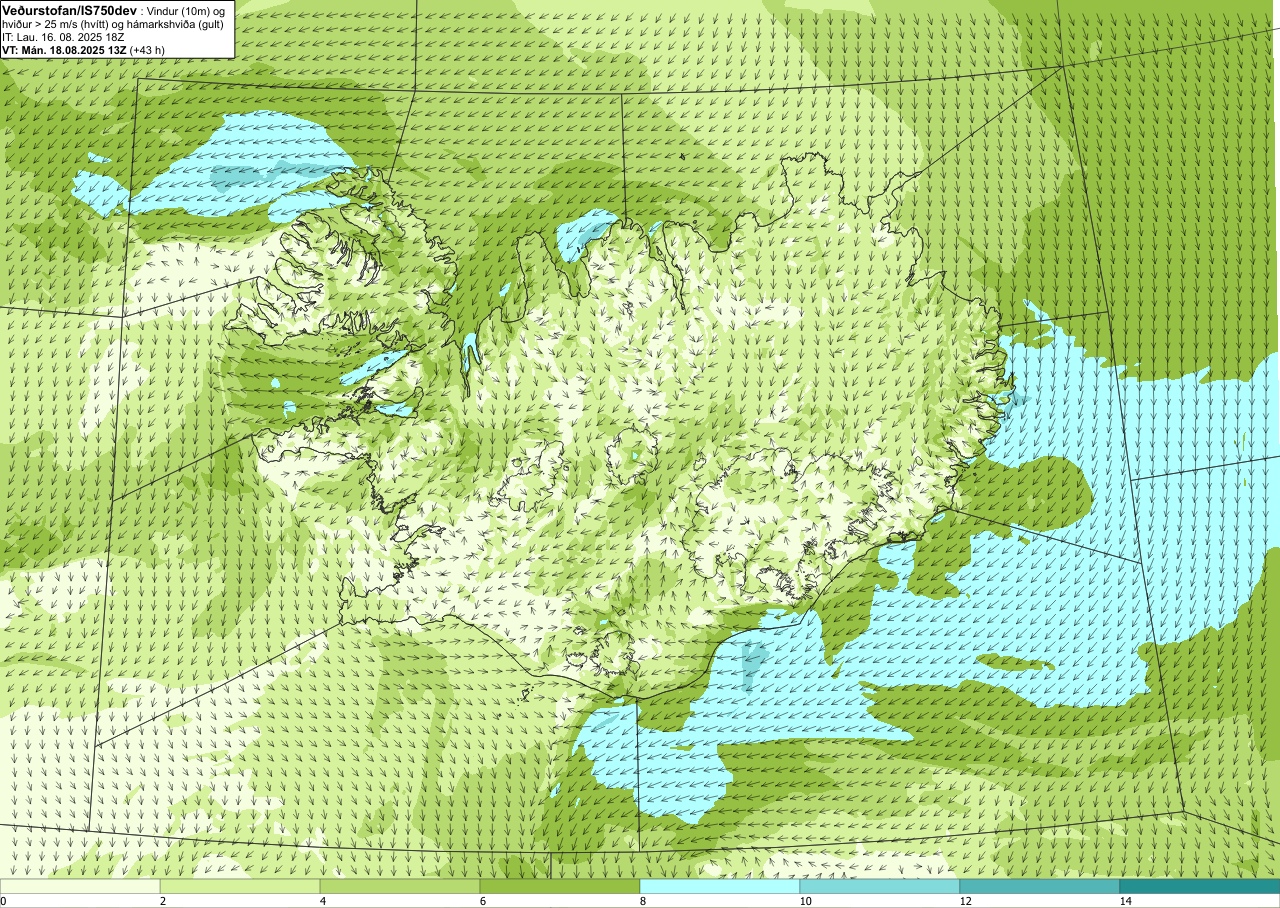Click the legend number '12'

(x=966, y=901)
